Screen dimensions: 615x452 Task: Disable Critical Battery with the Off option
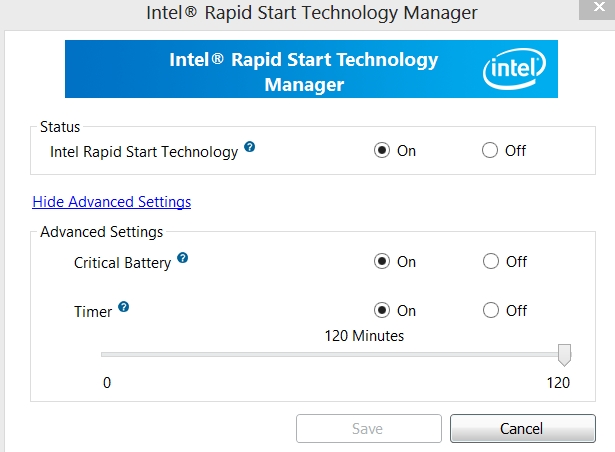490,262
